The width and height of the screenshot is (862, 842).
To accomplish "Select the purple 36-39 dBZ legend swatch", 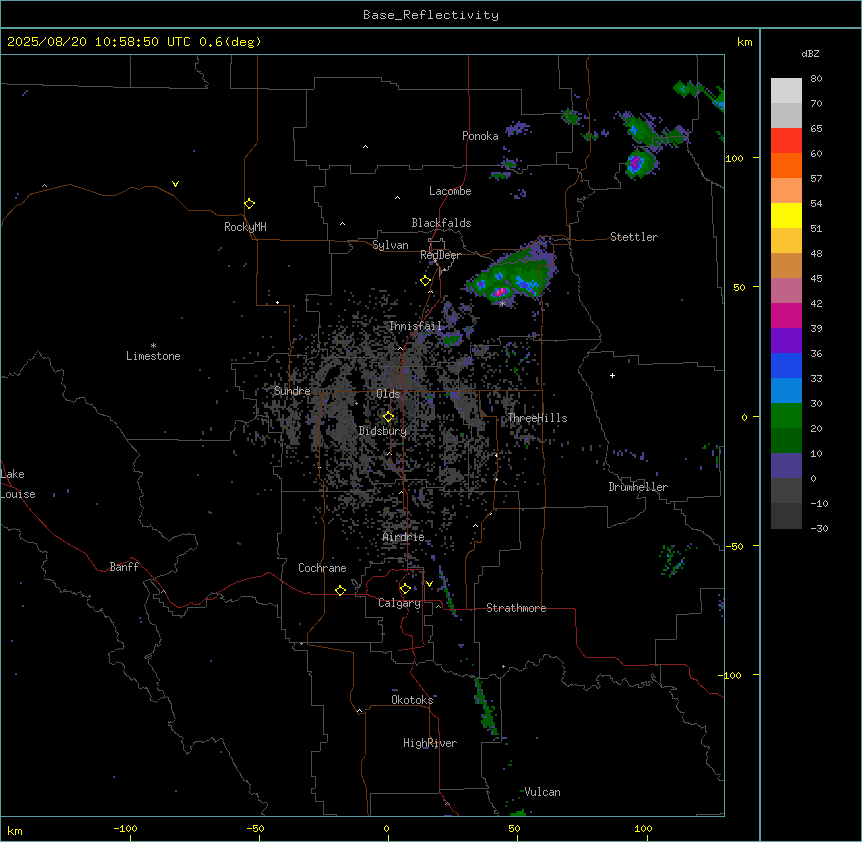I will pos(786,341).
